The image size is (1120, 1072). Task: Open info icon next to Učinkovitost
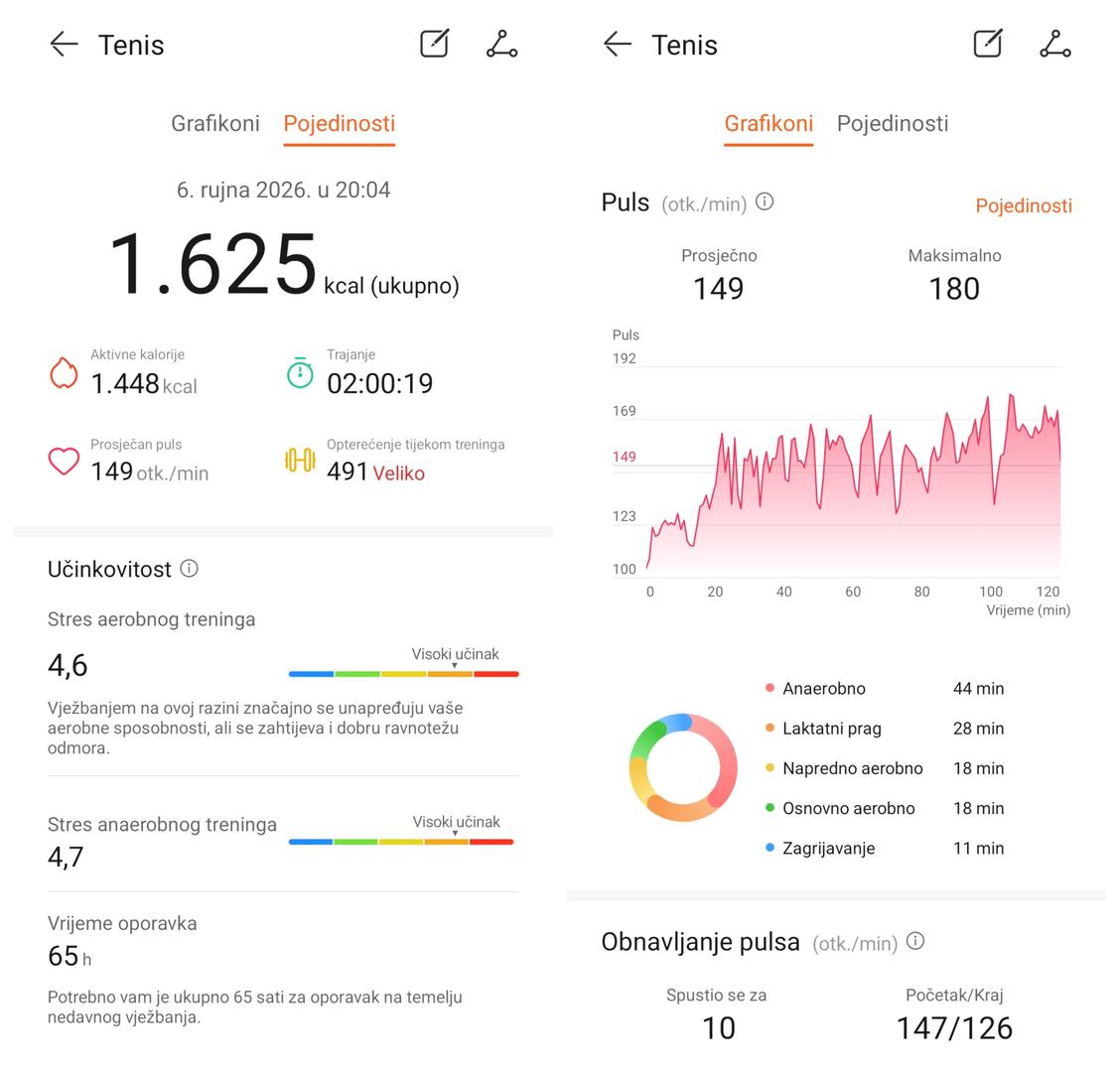coord(190,569)
